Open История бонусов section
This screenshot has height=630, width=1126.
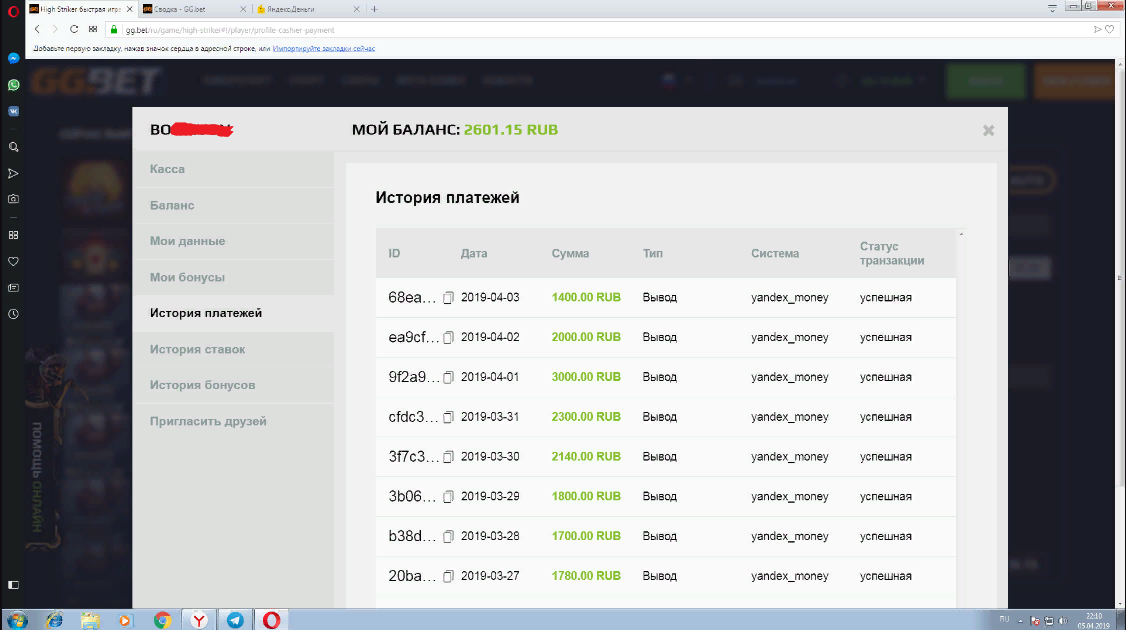[233, 385]
